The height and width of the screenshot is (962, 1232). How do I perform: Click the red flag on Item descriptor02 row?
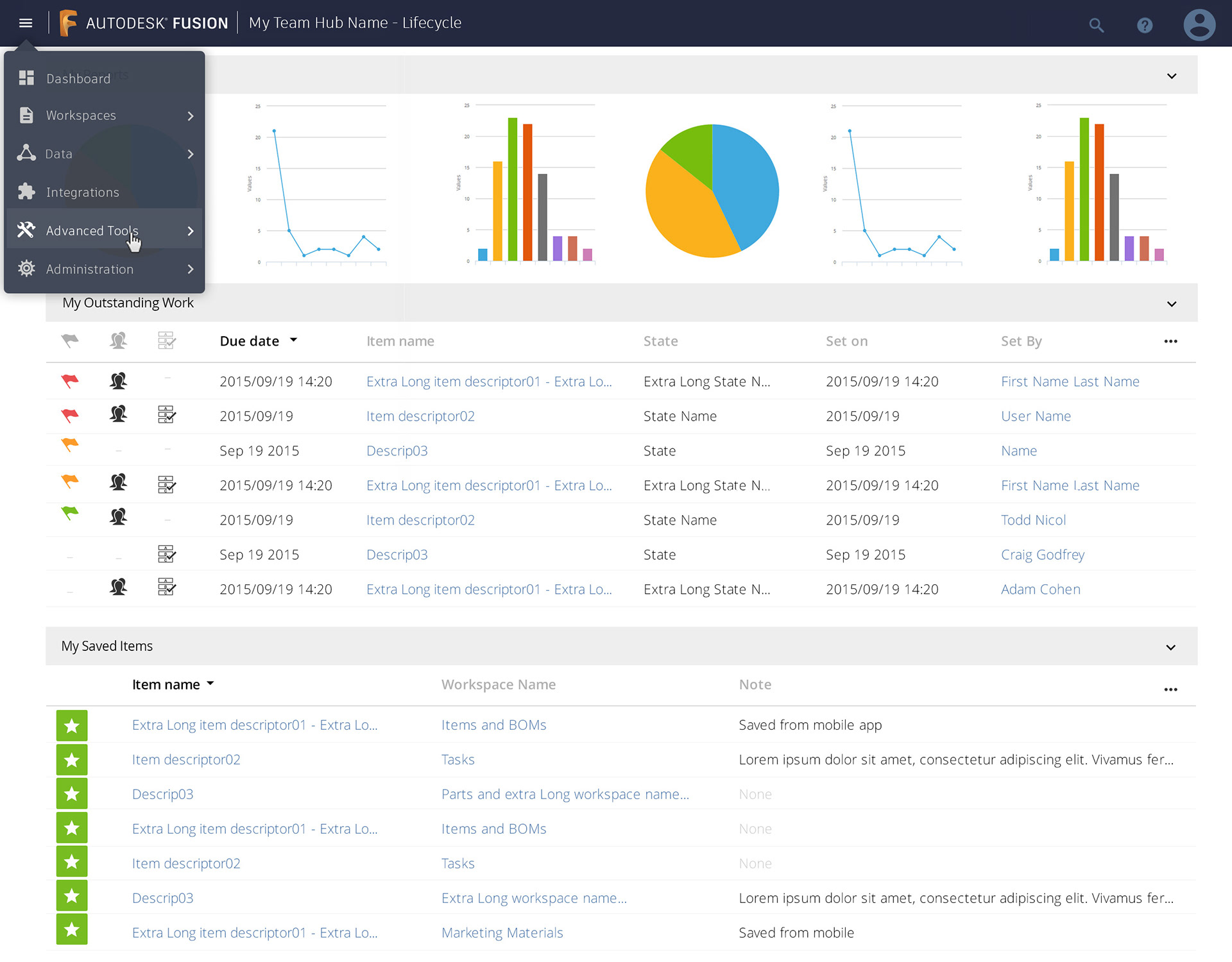pyautogui.click(x=69, y=416)
